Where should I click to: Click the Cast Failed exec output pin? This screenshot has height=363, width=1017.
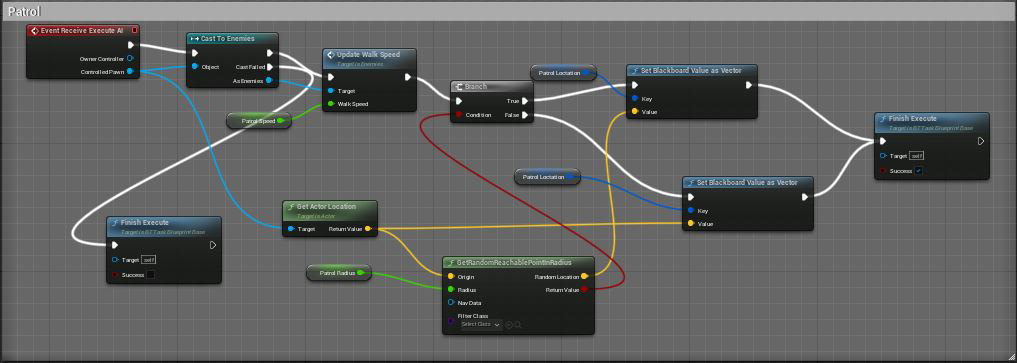(x=270, y=67)
